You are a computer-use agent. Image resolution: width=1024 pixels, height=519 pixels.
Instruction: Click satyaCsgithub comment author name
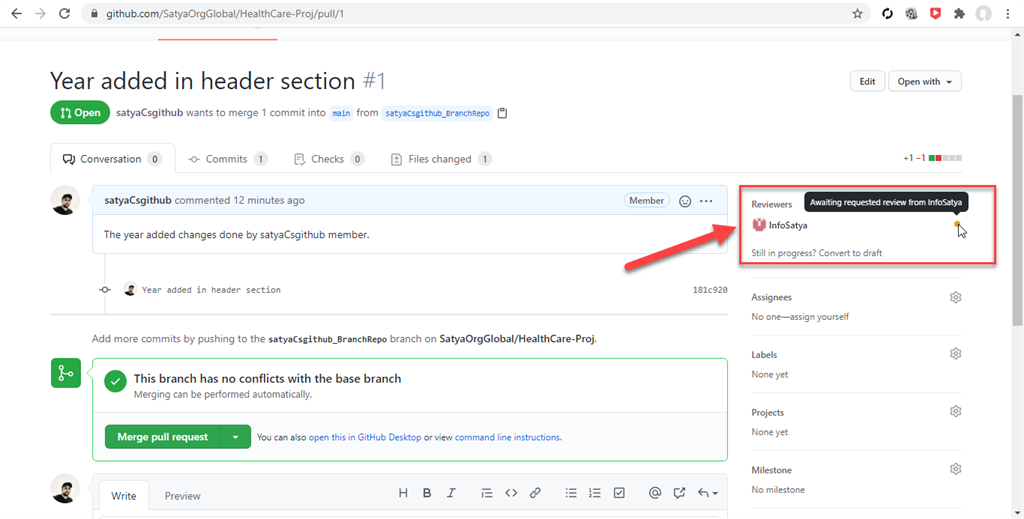click(x=138, y=200)
